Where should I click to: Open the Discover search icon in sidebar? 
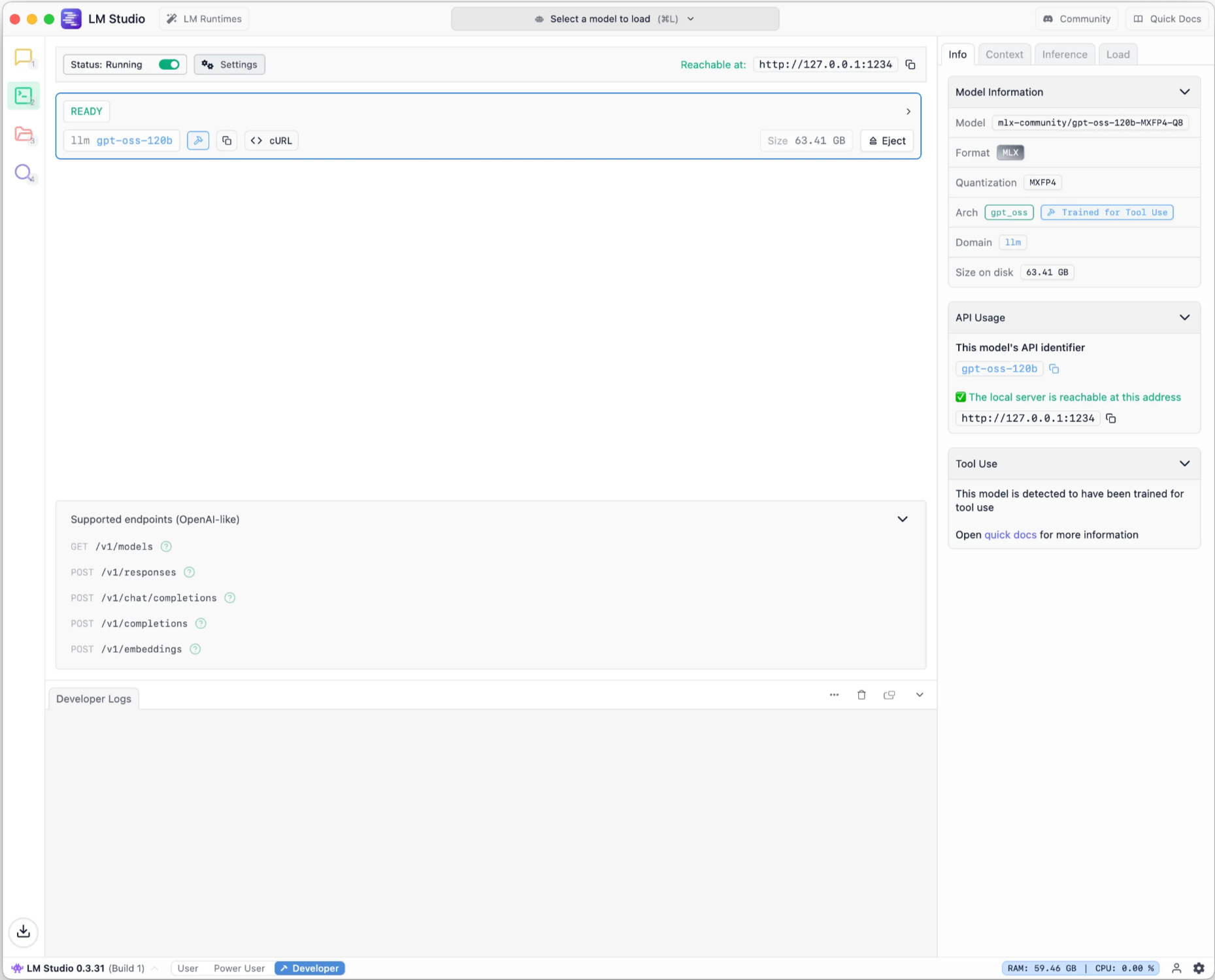click(24, 172)
